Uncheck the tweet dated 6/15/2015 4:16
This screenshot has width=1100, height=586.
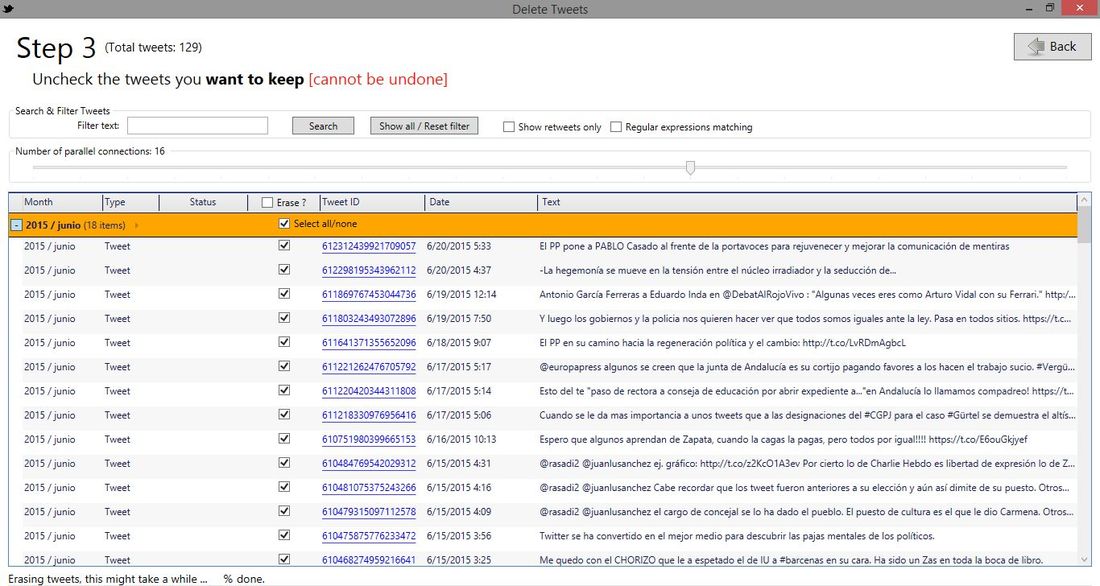[284, 486]
